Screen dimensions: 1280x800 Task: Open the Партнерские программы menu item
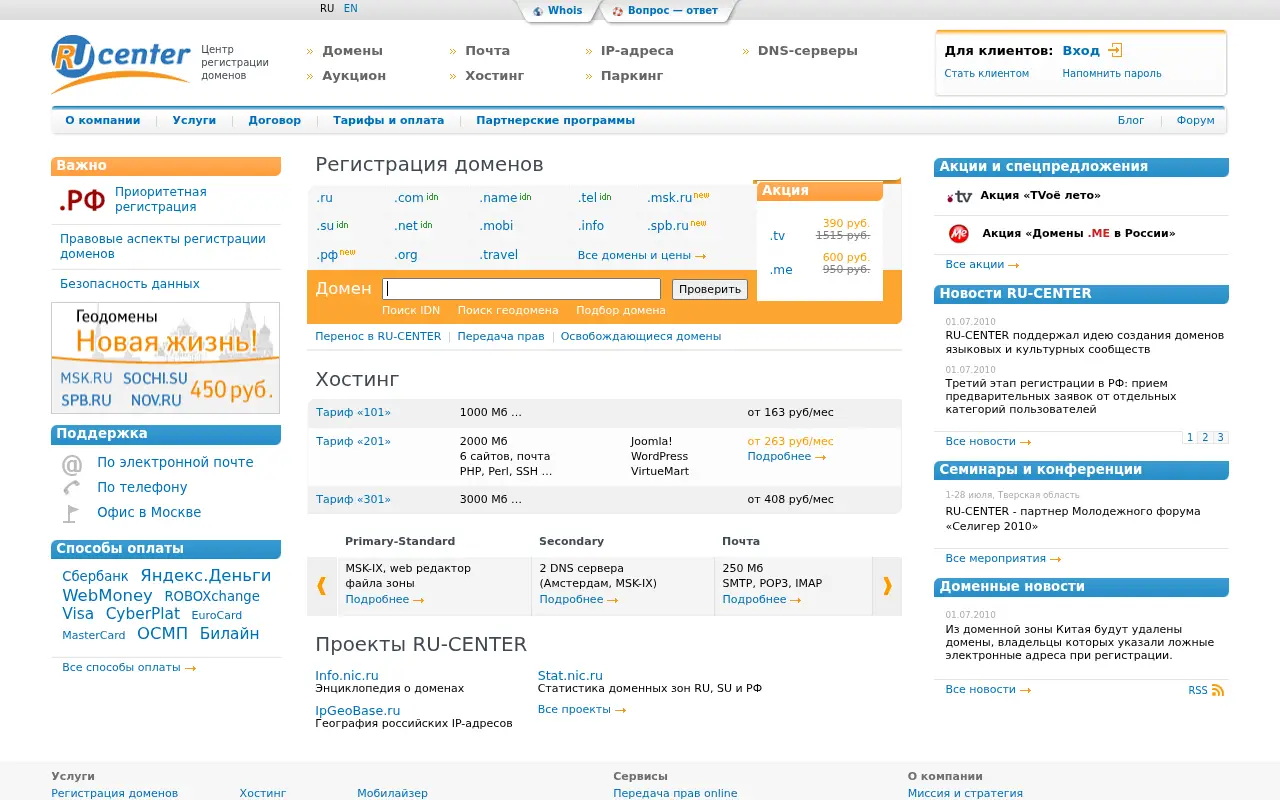click(x=555, y=121)
